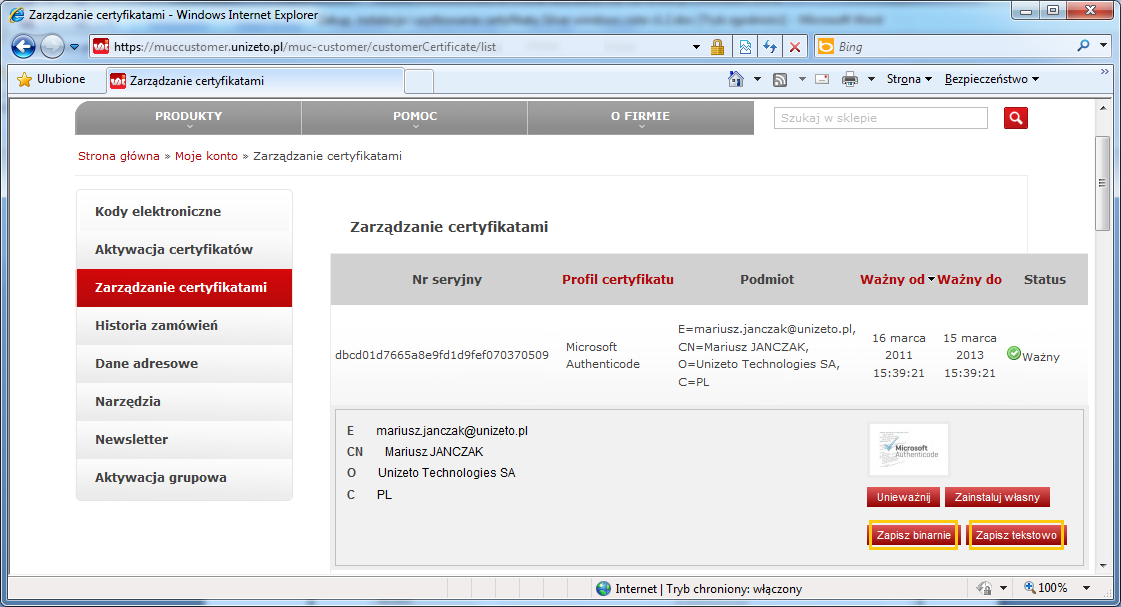Open the status bar privacy settings icon

tap(984, 588)
